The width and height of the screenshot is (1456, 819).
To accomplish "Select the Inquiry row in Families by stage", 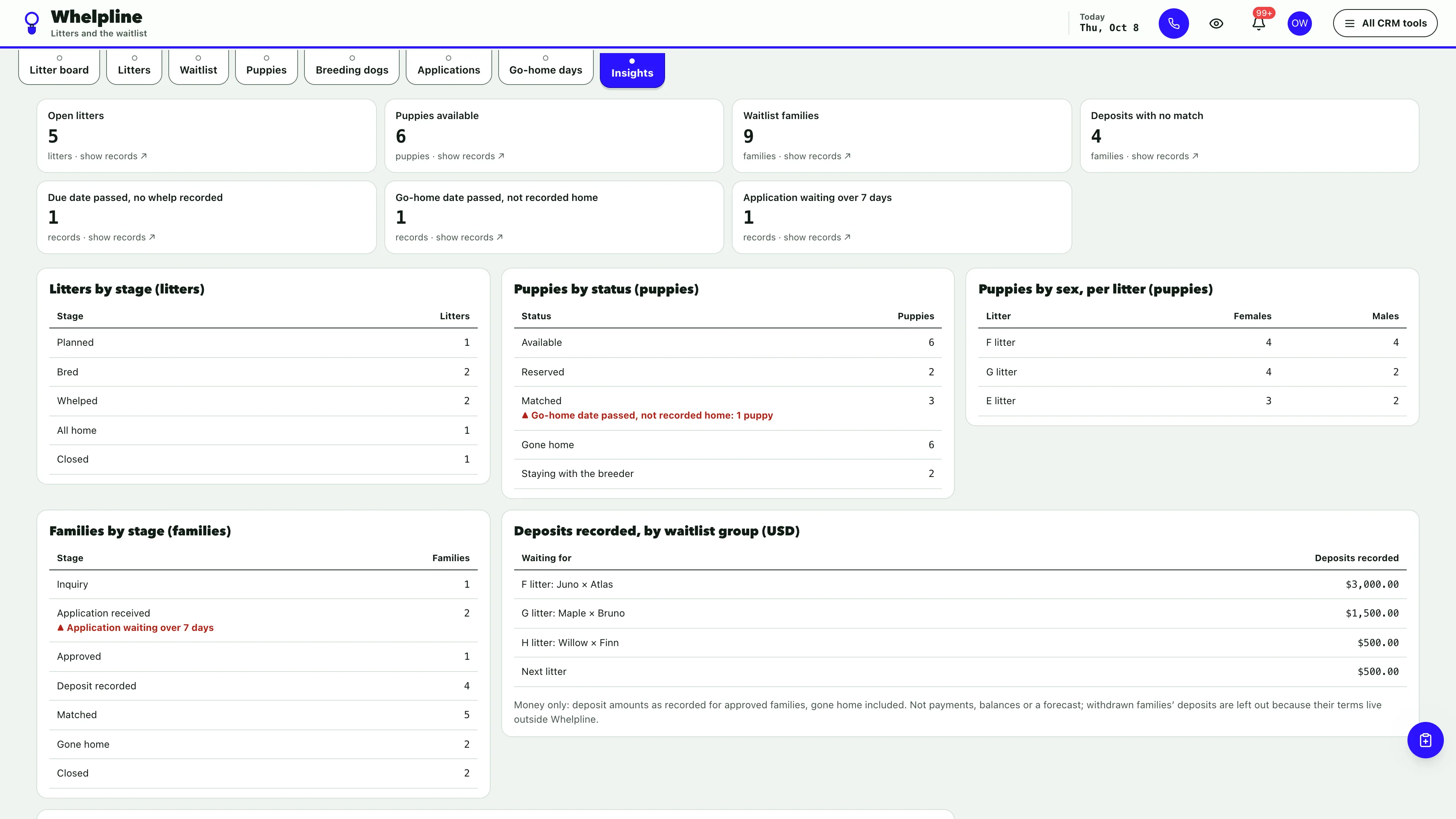I will click(263, 584).
